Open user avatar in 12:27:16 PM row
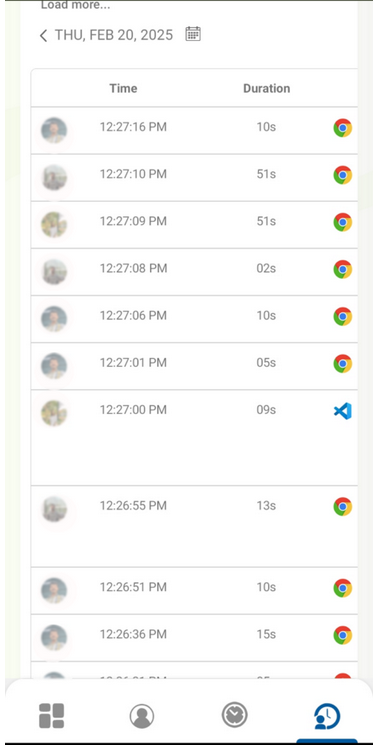Screen dimensions: 379x745 [x=54, y=130]
